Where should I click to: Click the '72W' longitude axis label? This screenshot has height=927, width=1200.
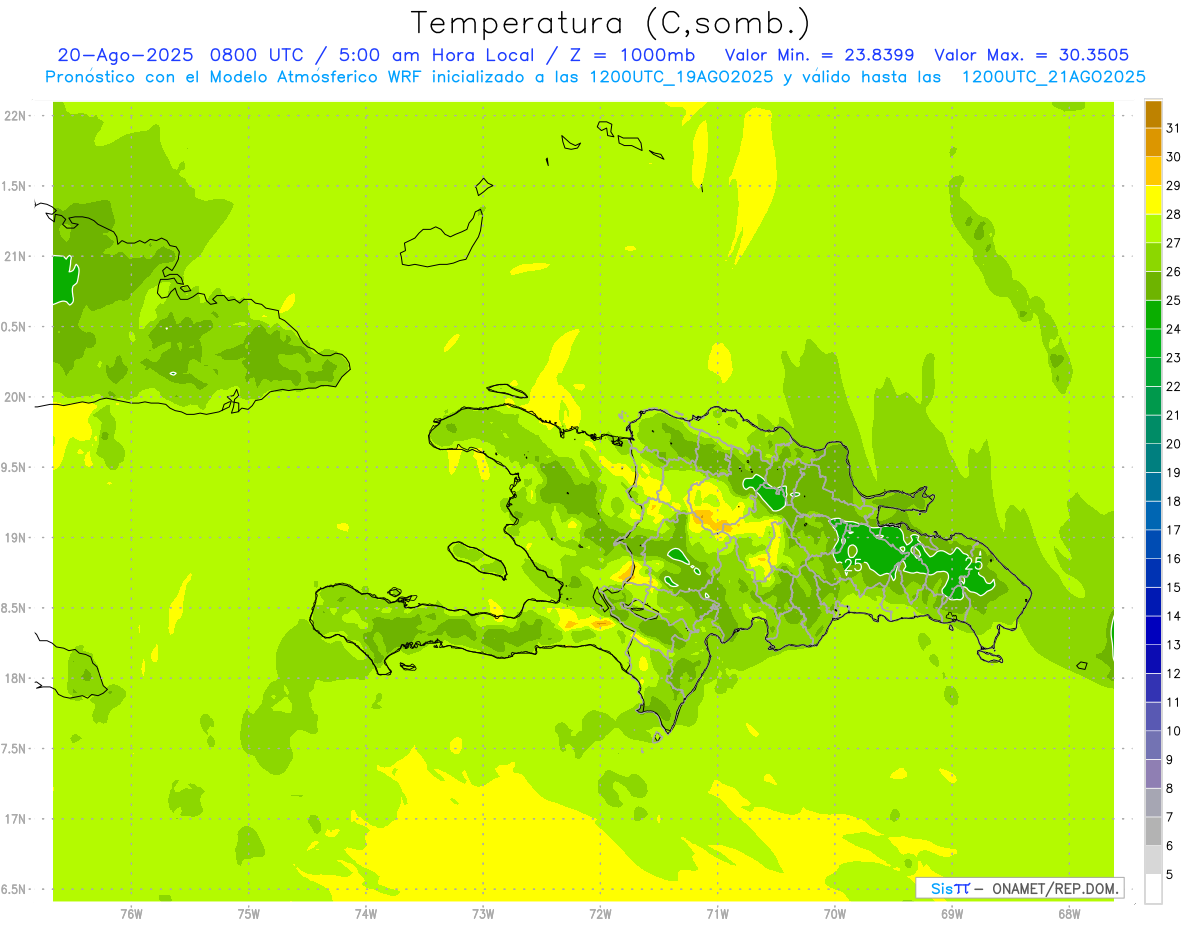(600, 914)
